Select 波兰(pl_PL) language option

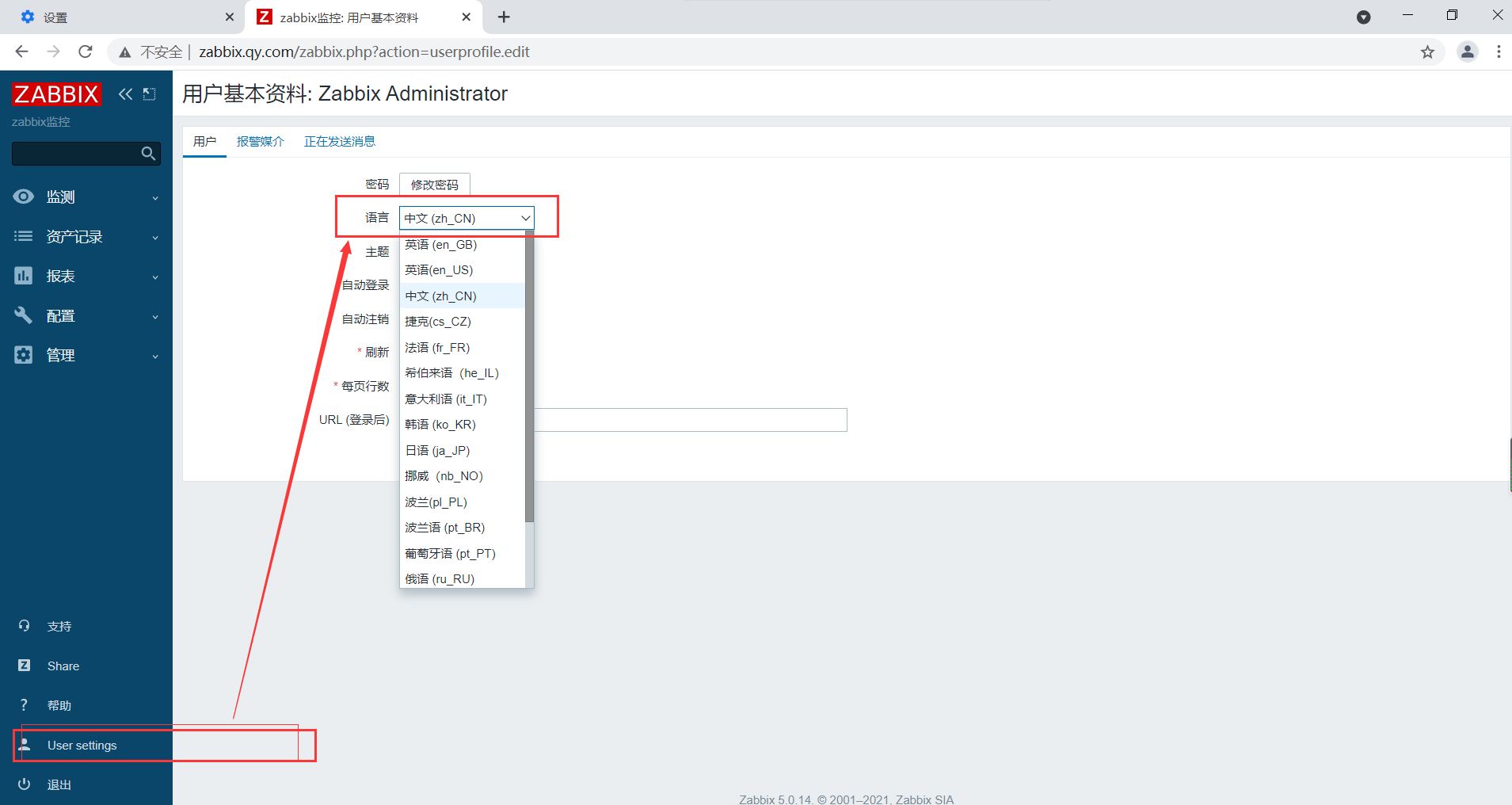click(463, 502)
